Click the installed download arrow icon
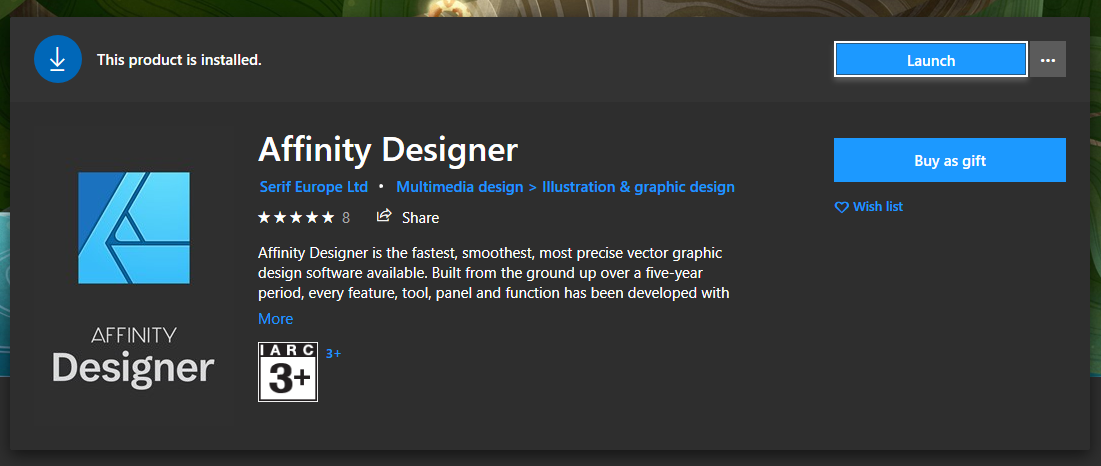 pos(58,60)
